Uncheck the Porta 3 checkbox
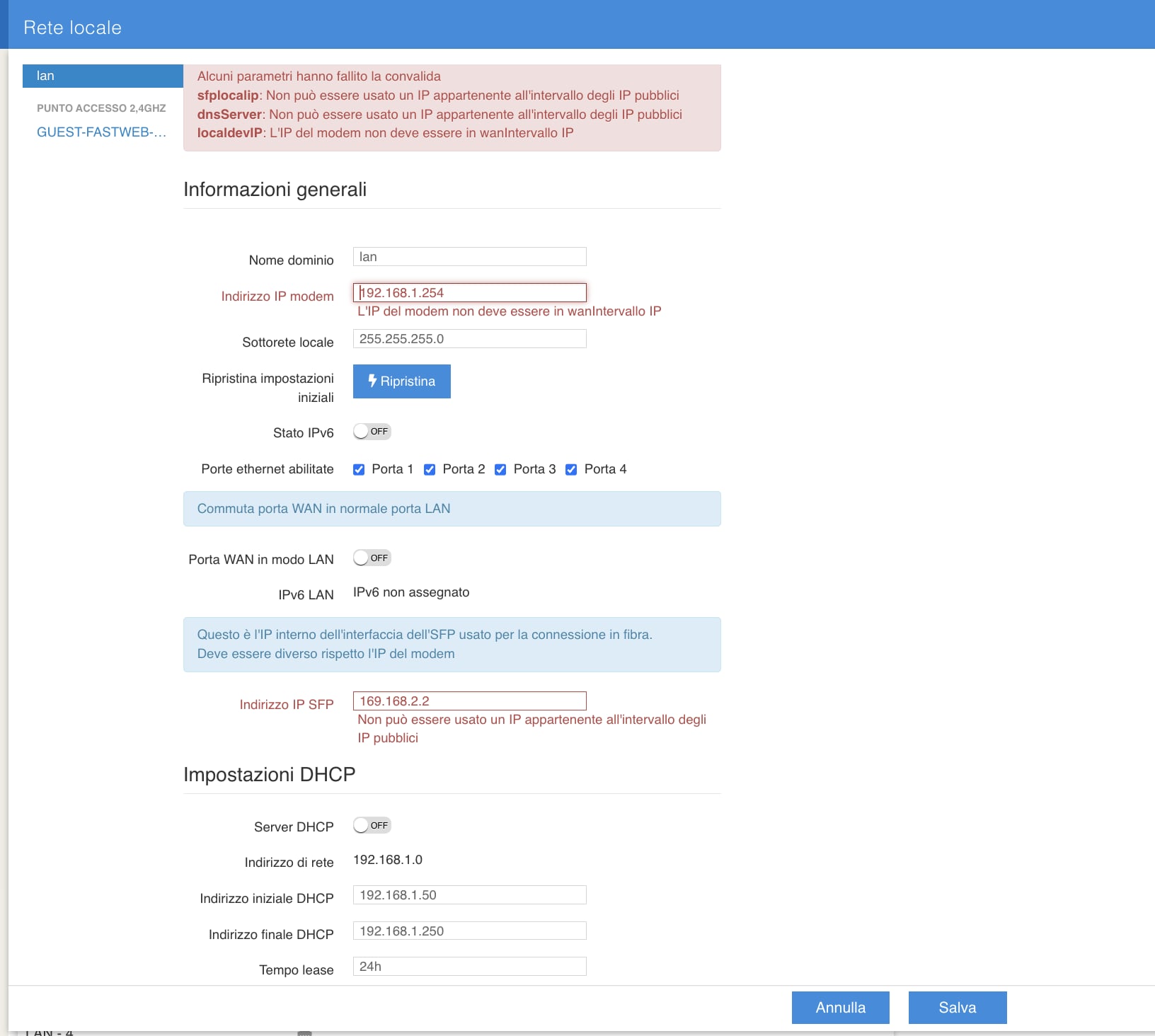Screen dimensions: 1155x1036 (500, 469)
